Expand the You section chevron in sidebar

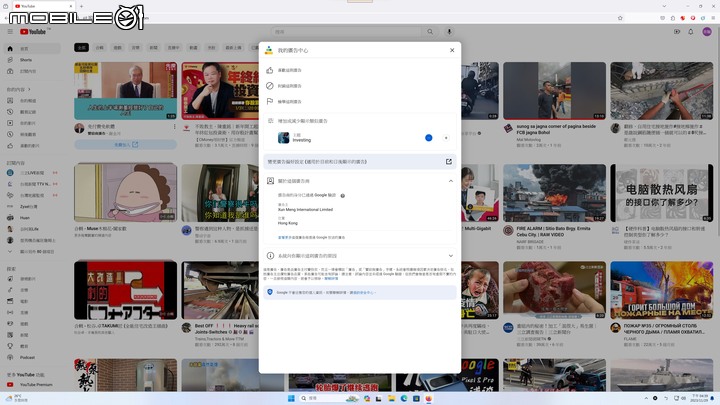(x=29, y=90)
